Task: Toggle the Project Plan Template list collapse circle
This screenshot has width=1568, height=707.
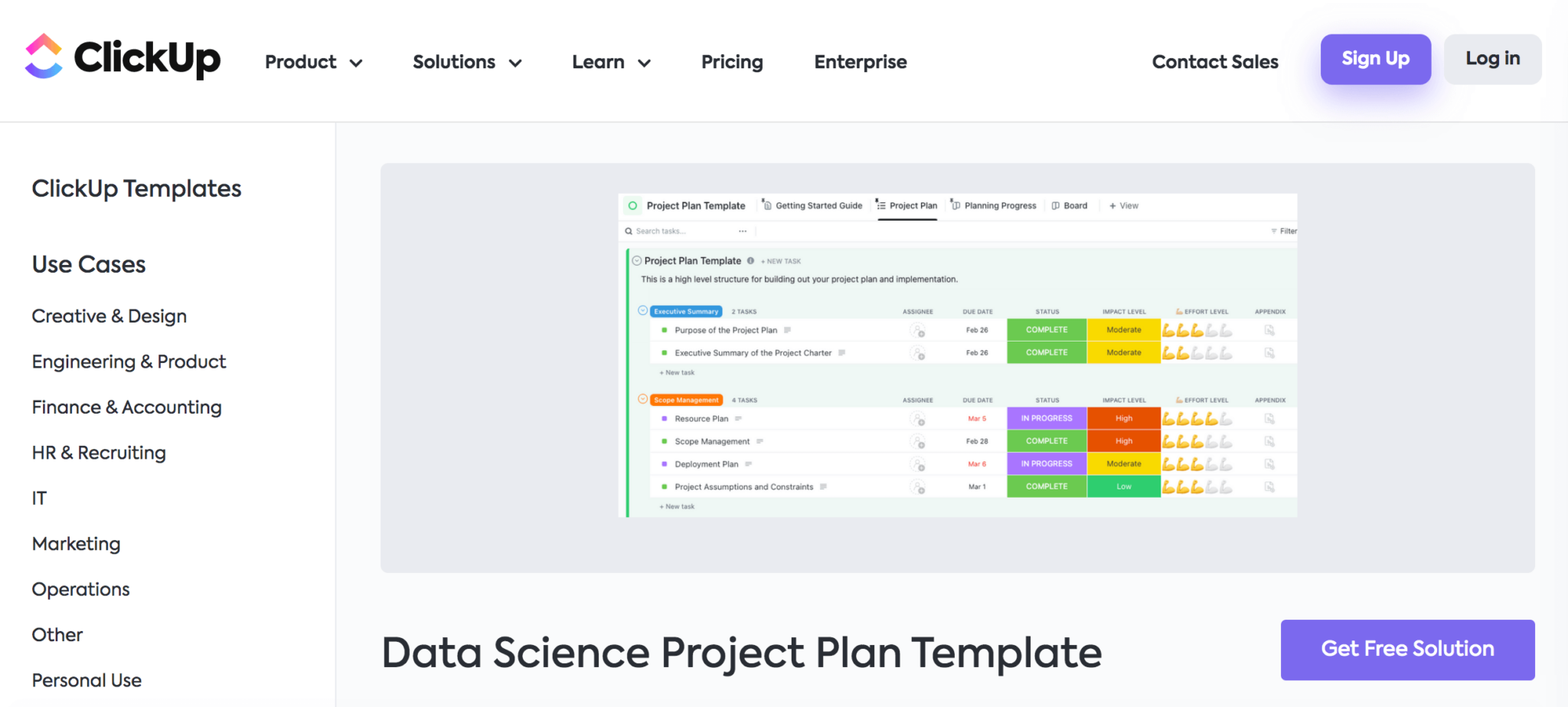Action: (x=637, y=261)
